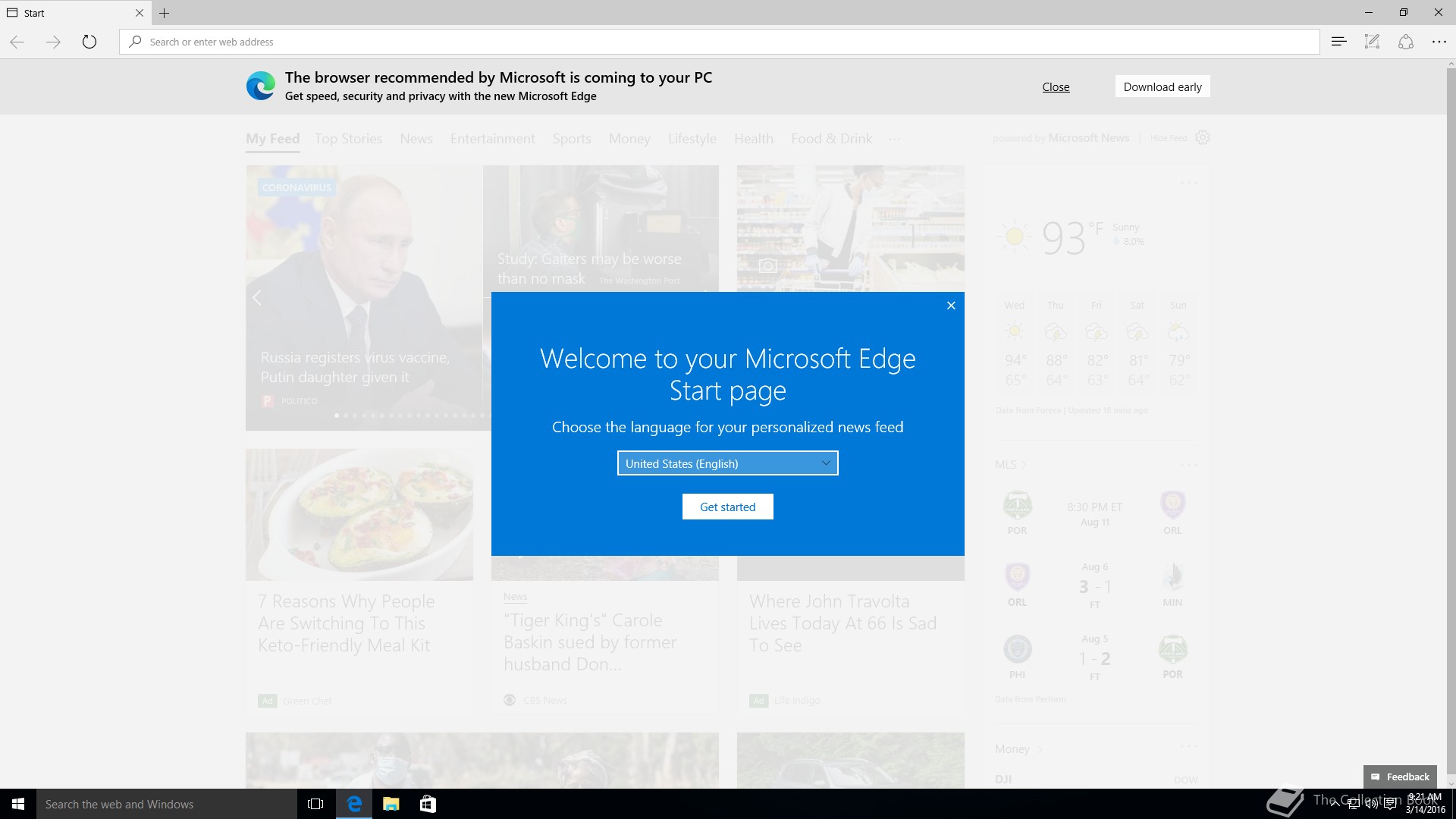This screenshot has height=819, width=1456.
Task: Select the Sports feed tab
Action: pos(571,139)
